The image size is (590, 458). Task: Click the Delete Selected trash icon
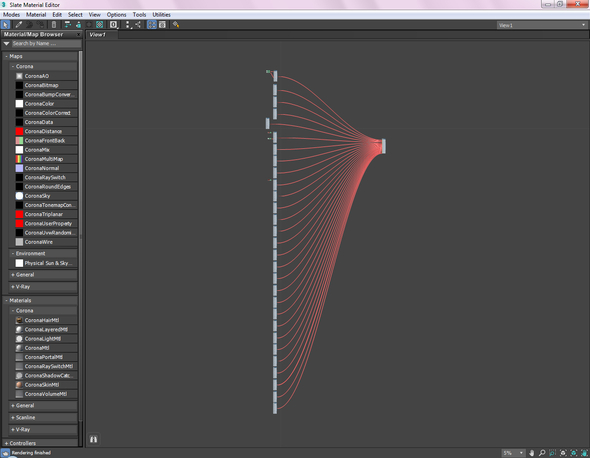tap(54, 24)
